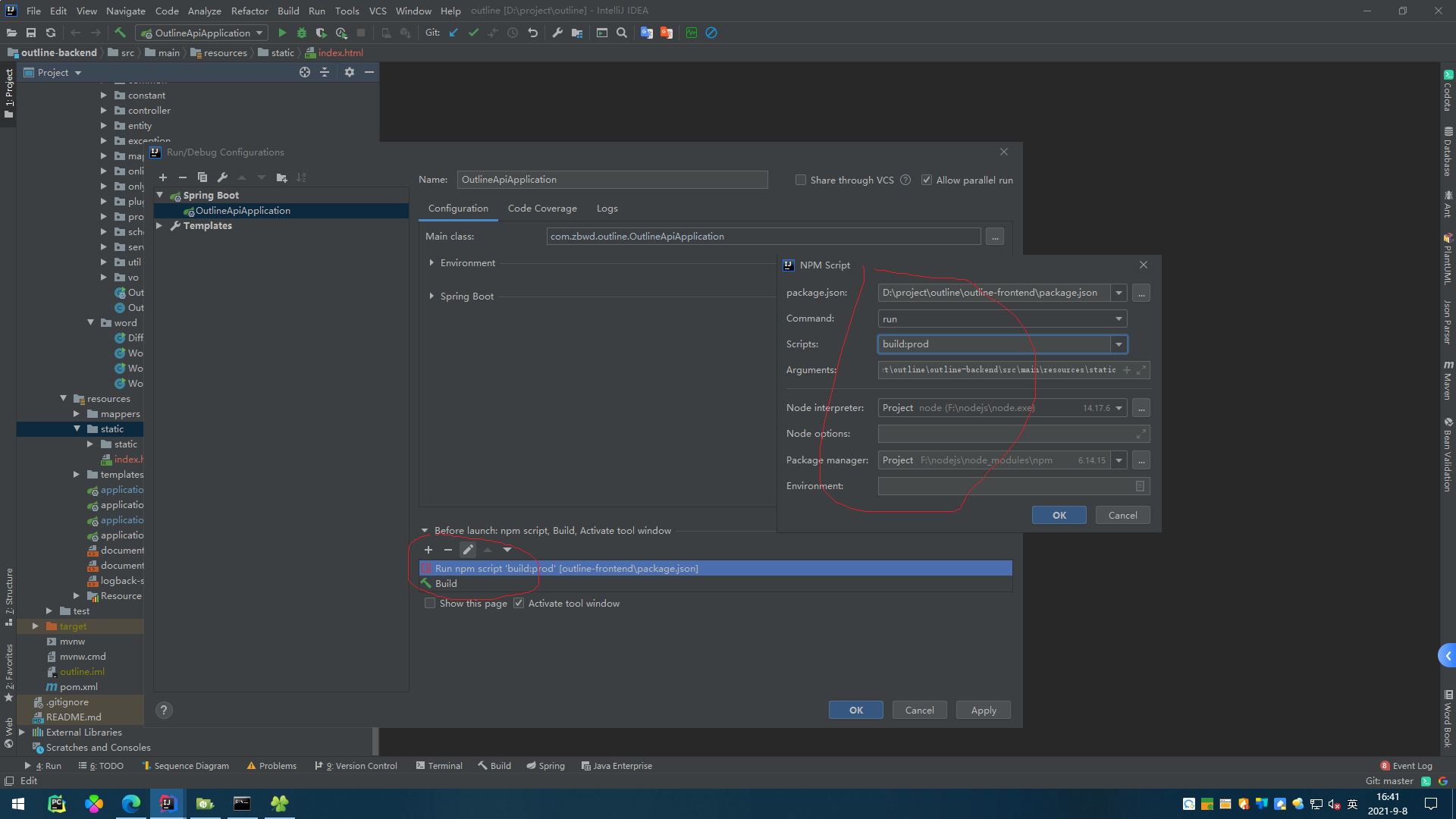Open the VCS menu

[x=377, y=11]
